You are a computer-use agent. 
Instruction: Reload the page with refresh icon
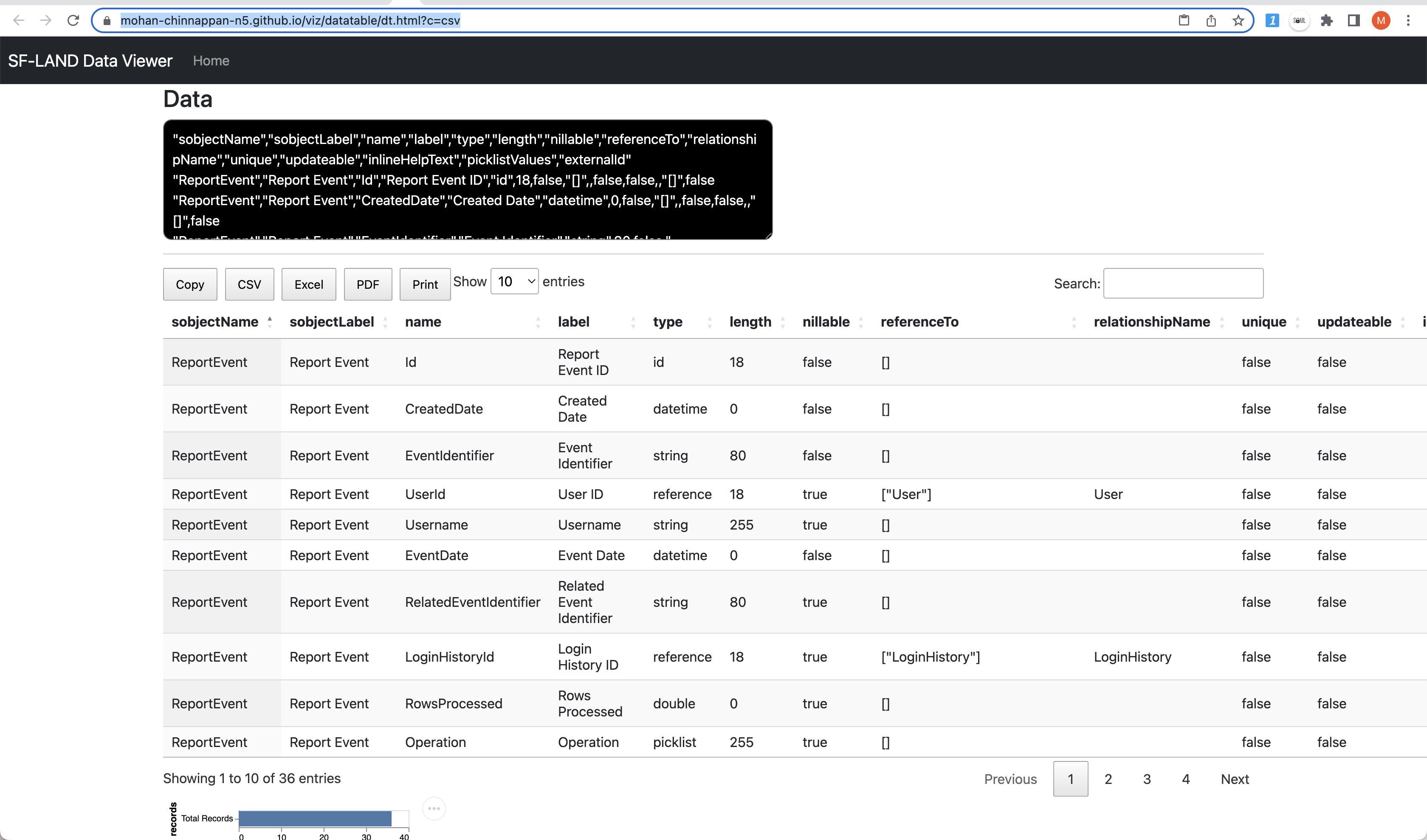(73, 20)
